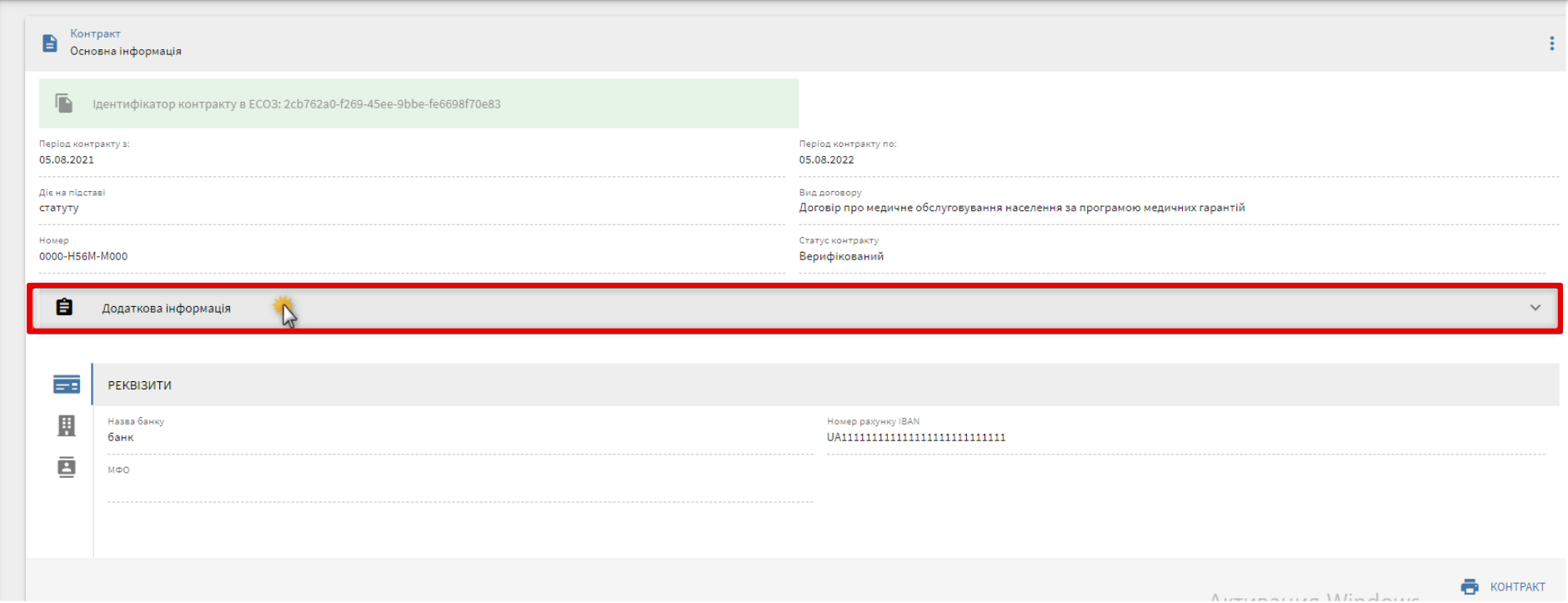Image resolution: width=1568 pixels, height=603 pixels.
Task: Click the Контракт breadcrumb link
Action: pos(95,33)
